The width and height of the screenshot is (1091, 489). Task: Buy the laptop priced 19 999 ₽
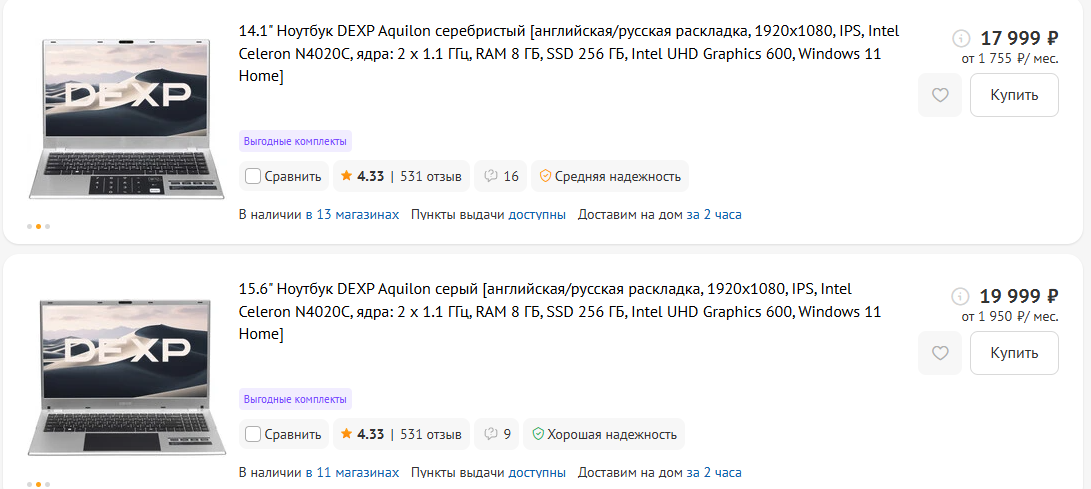point(1014,353)
